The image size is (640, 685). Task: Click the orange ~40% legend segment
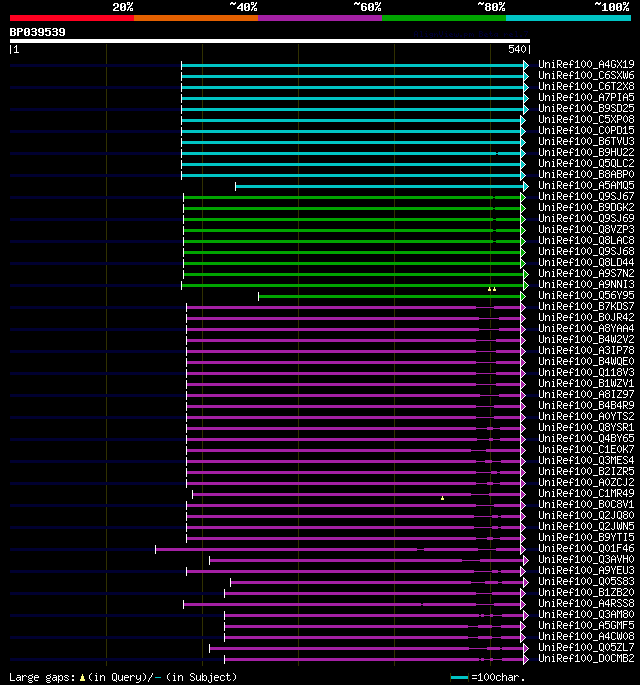click(x=196, y=18)
